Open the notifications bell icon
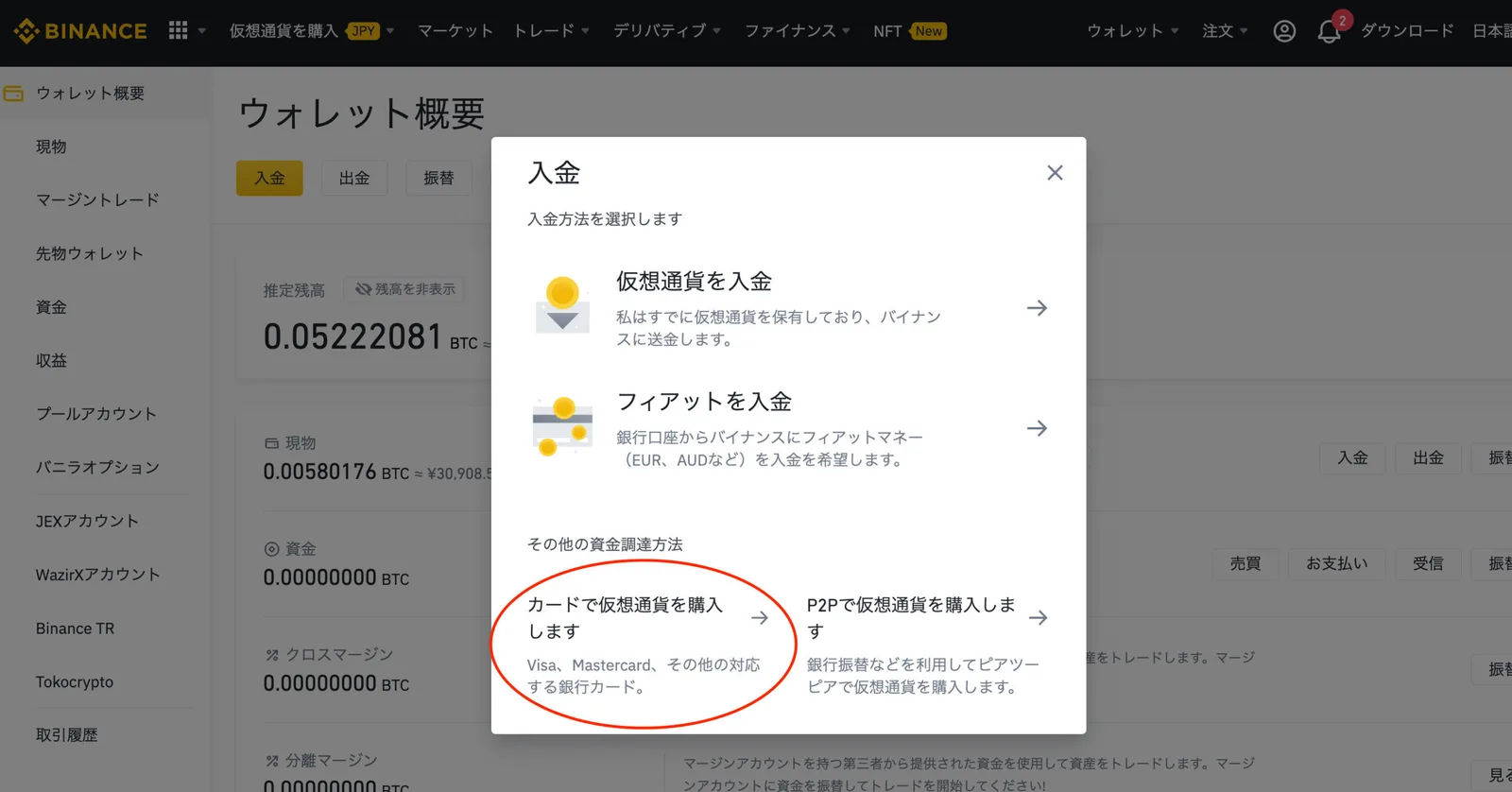The width and height of the screenshot is (1512, 792). click(1330, 31)
